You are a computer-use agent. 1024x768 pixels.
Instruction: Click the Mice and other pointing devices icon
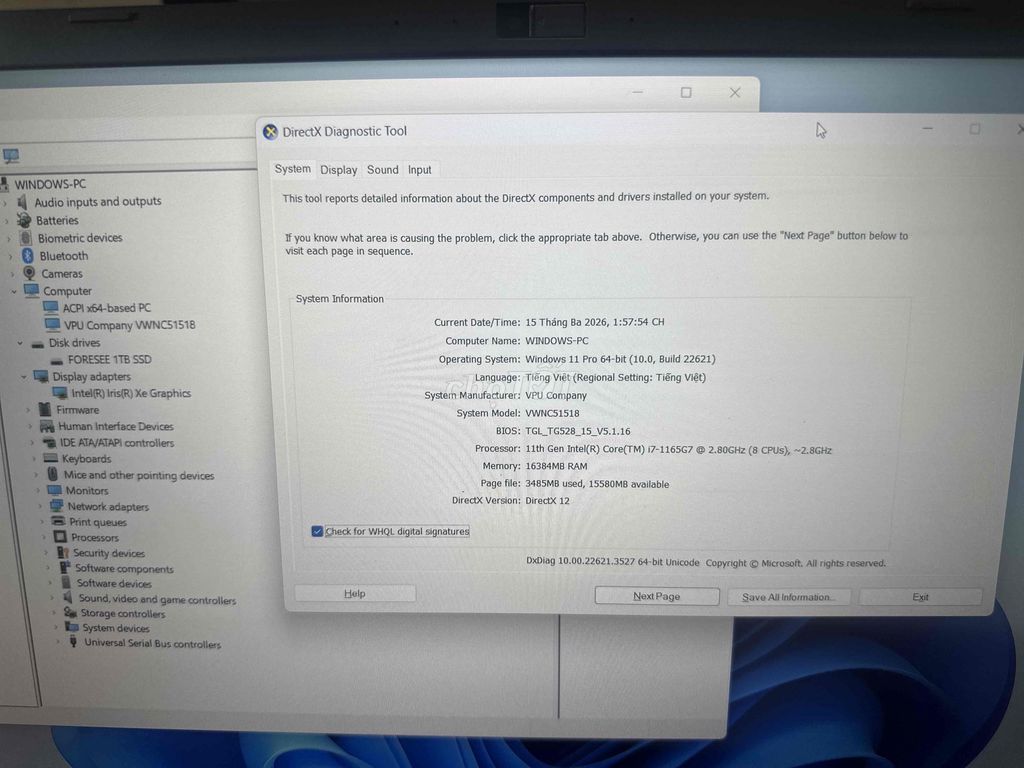click(x=53, y=475)
